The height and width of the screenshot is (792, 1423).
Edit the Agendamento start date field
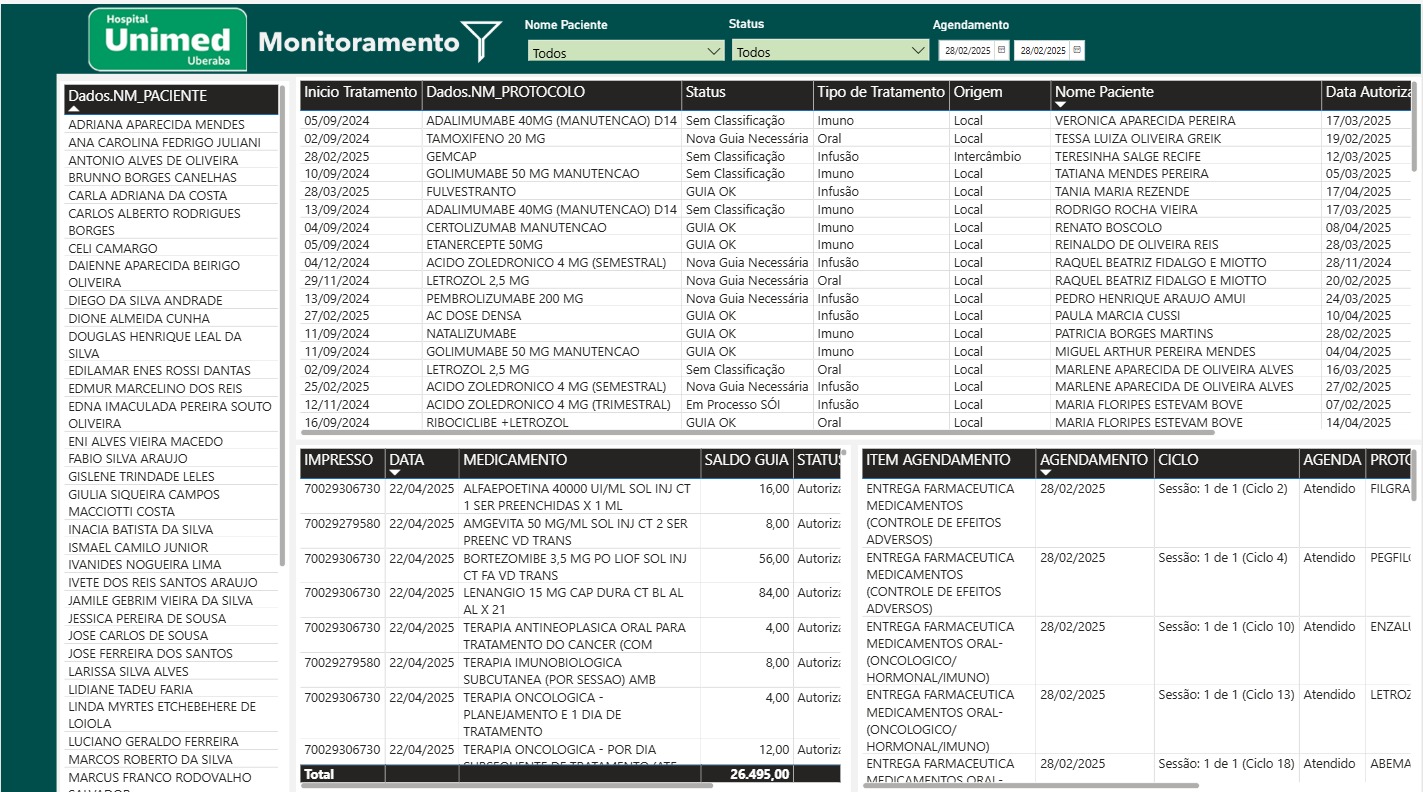coord(968,50)
